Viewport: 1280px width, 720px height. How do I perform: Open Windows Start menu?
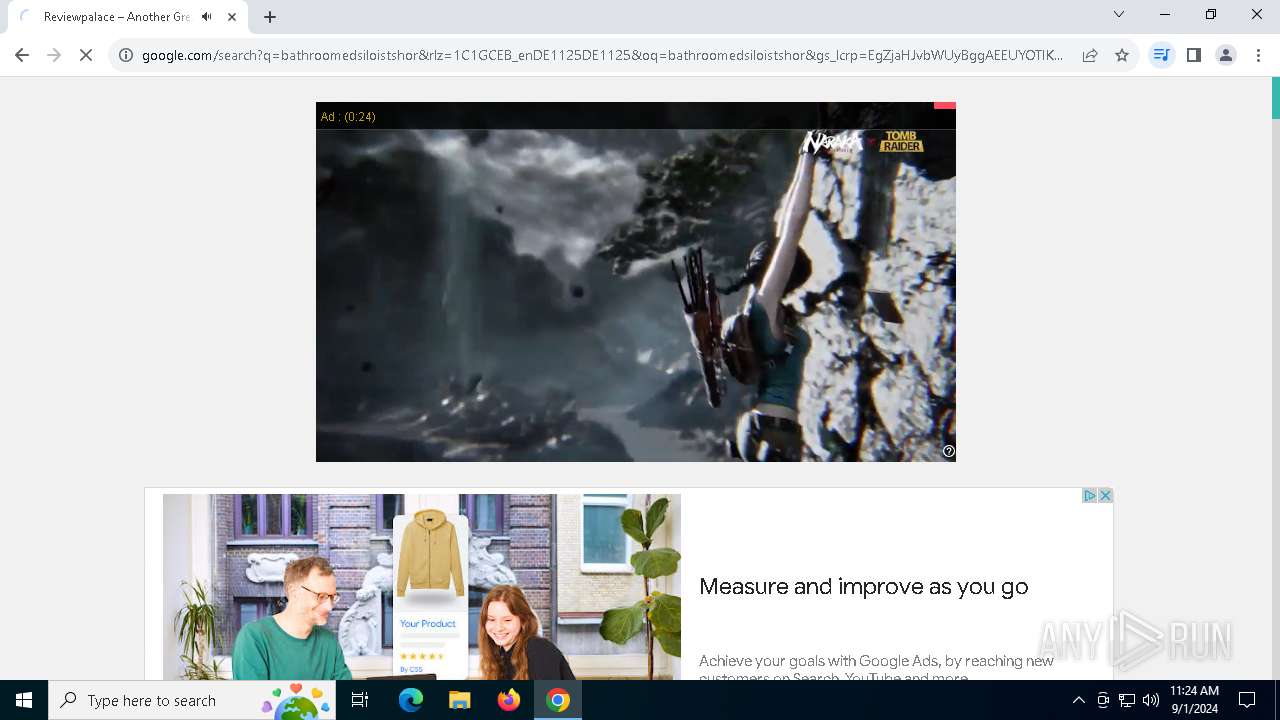(24, 700)
